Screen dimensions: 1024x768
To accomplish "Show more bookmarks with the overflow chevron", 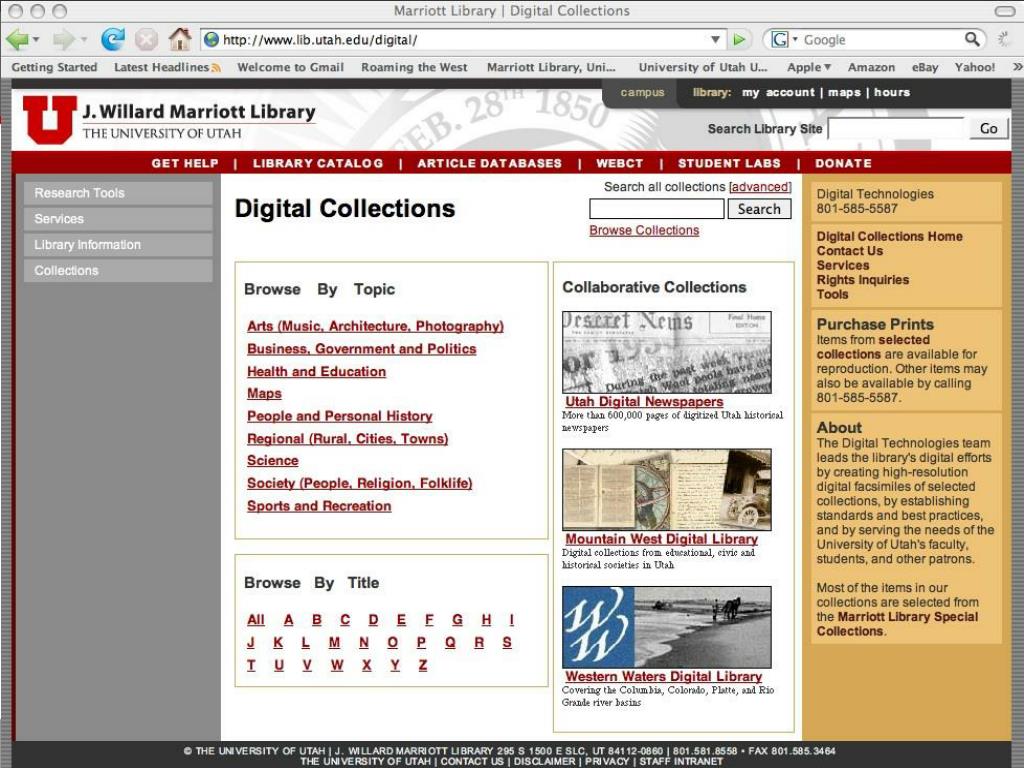I will pos(1017,67).
